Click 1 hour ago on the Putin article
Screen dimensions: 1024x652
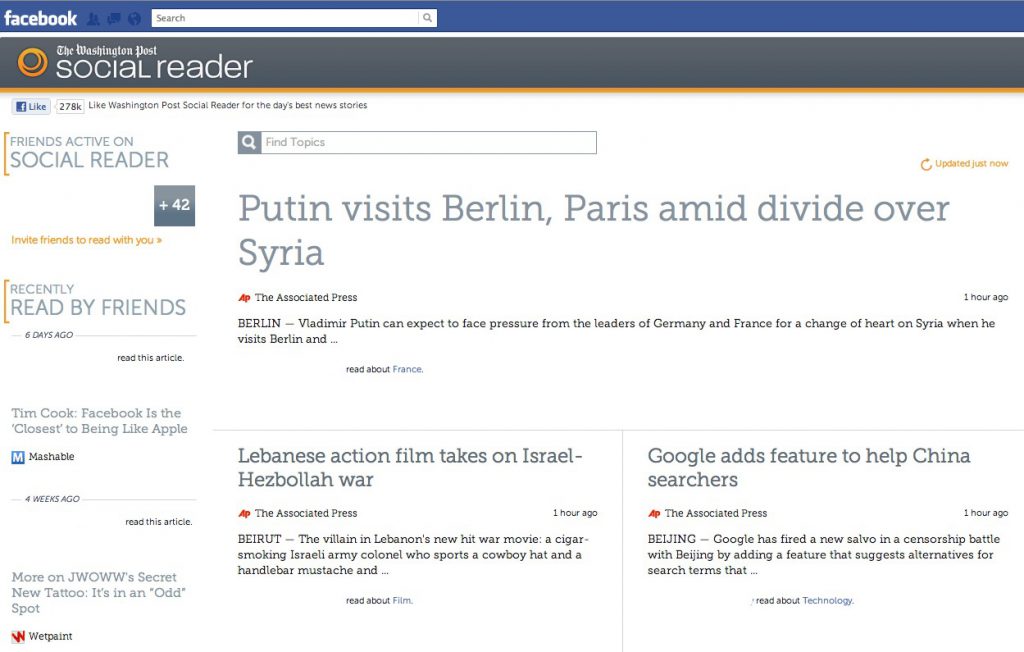(x=985, y=297)
